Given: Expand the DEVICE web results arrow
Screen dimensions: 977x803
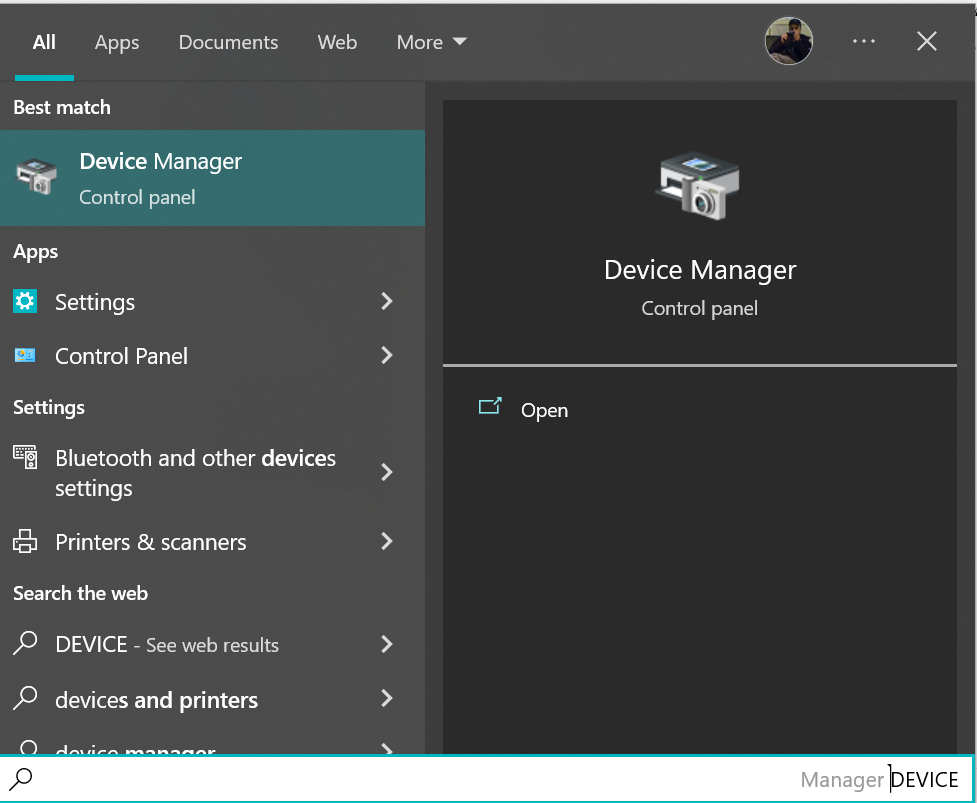Looking at the screenshot, I should pyautogui.click(x=387, y=644).
